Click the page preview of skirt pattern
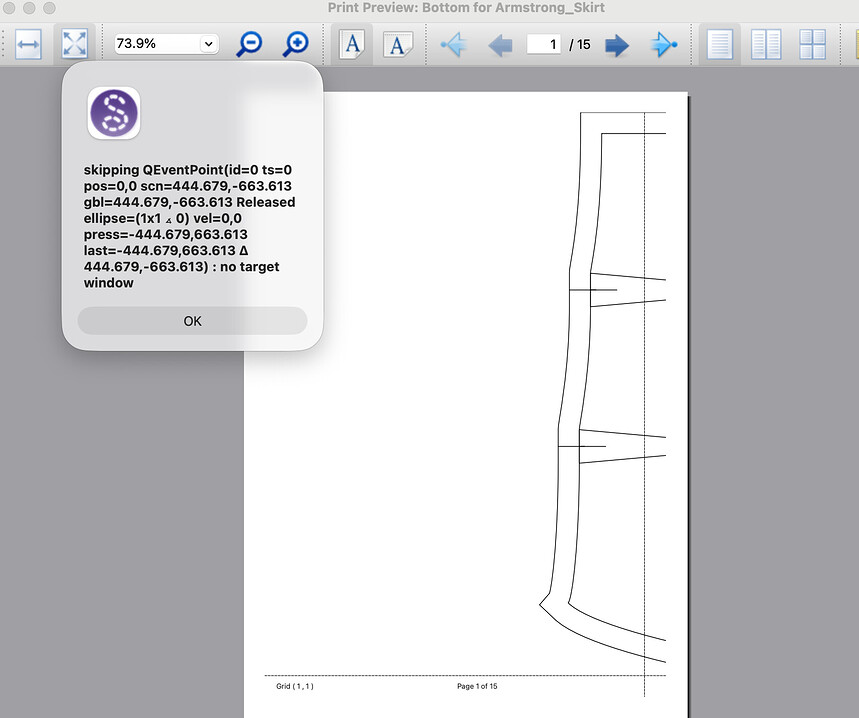The image size is (859, 718). point(466,404)
